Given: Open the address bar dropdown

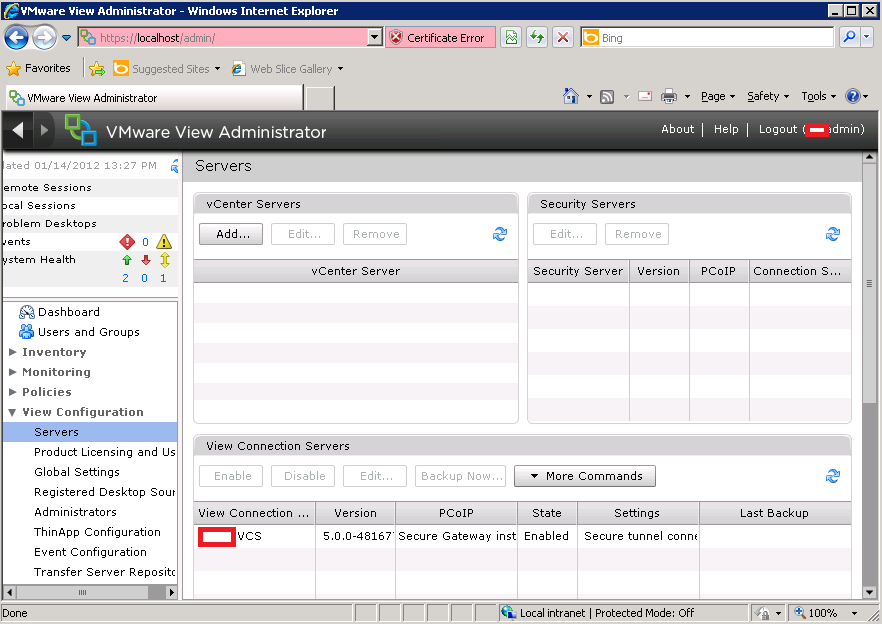Looking at the screenshot, I should [375, 38].
